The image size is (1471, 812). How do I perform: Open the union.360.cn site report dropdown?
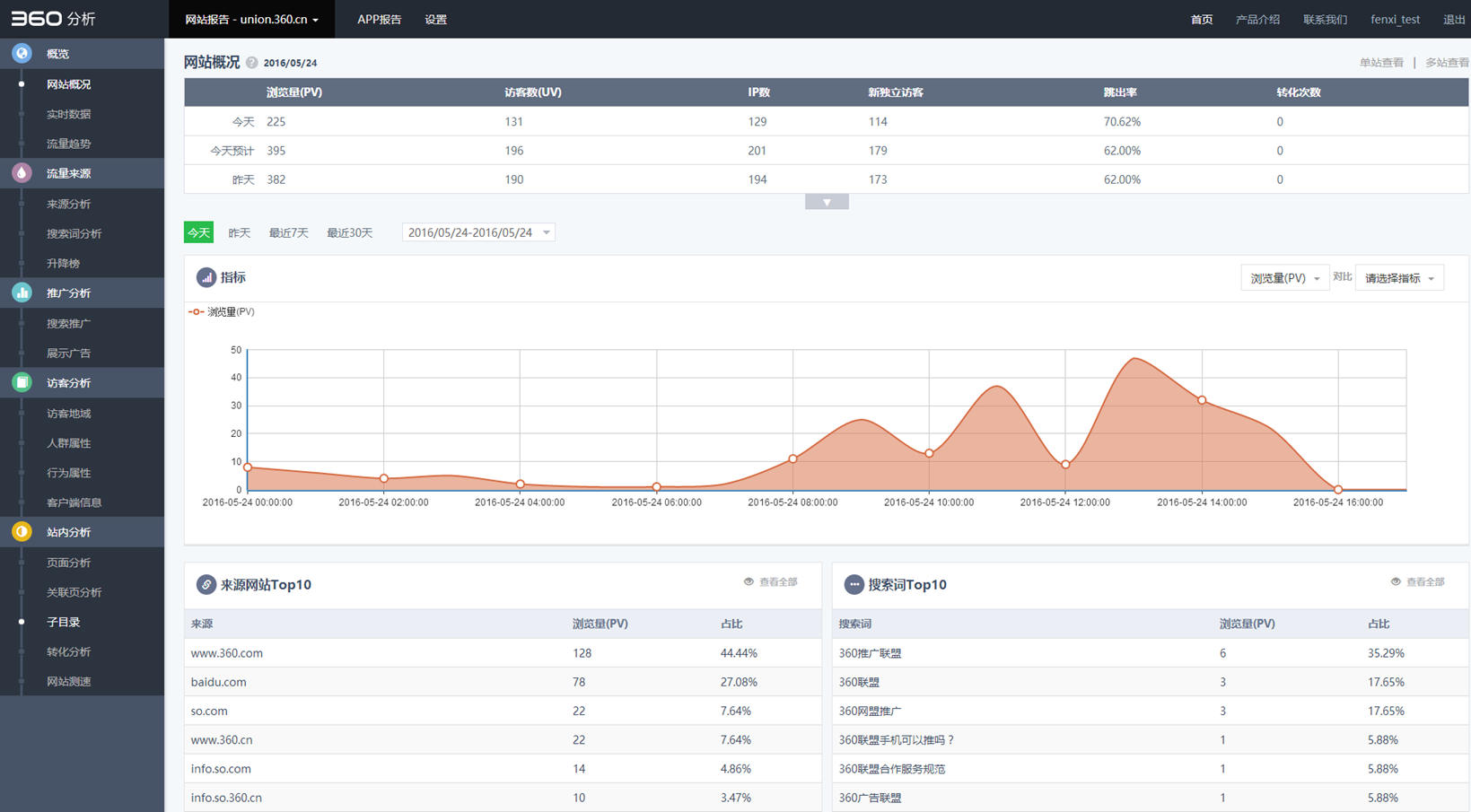[251, 20]
